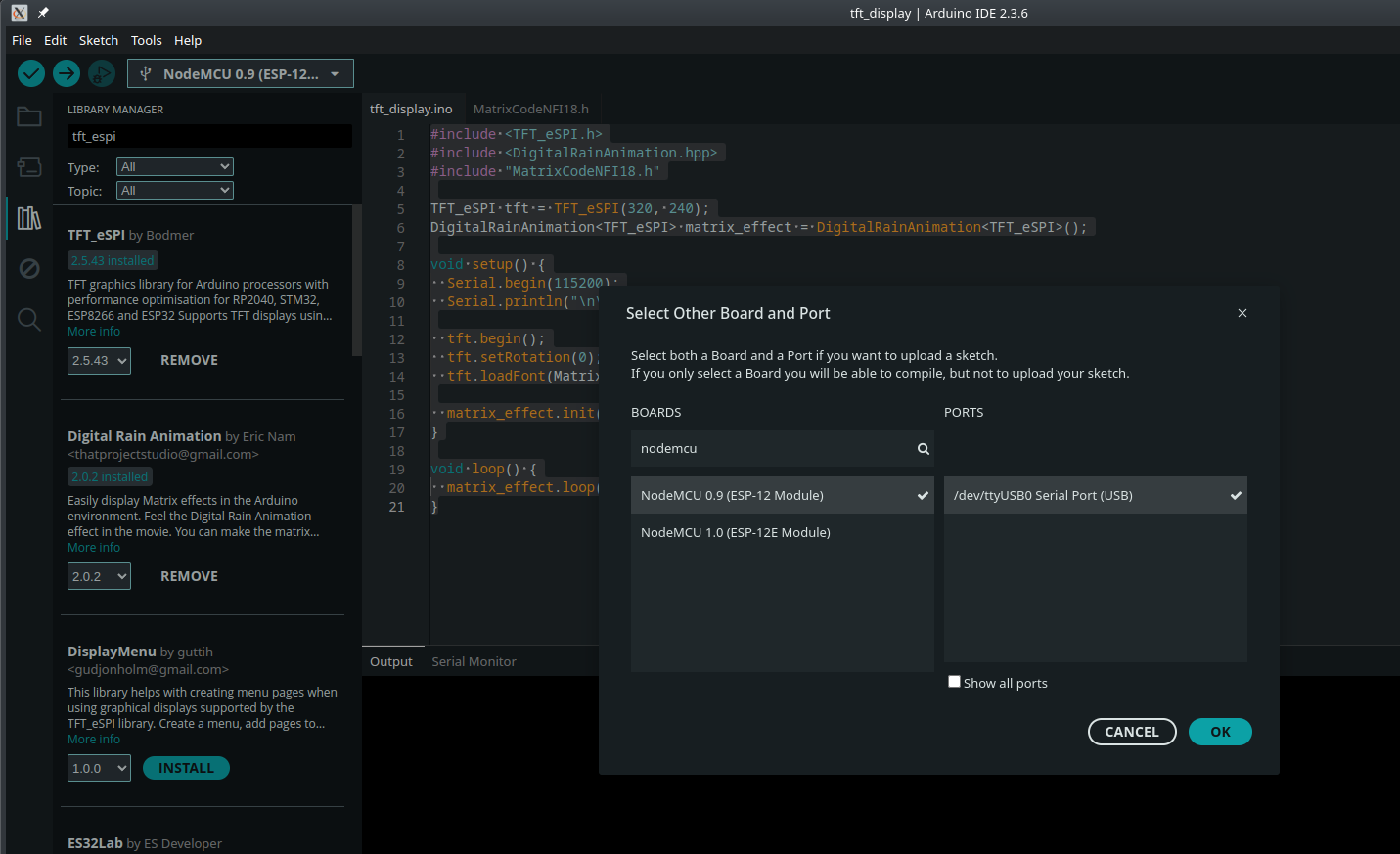Remove the TFT_eSPI library
Screen dimensions: 1400x854
(x=189, y=361)
